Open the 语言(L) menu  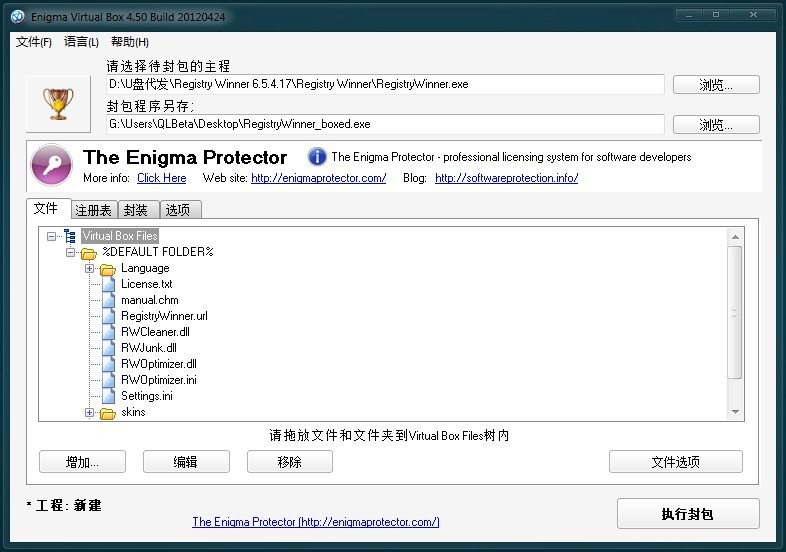[x=81, y=42]
